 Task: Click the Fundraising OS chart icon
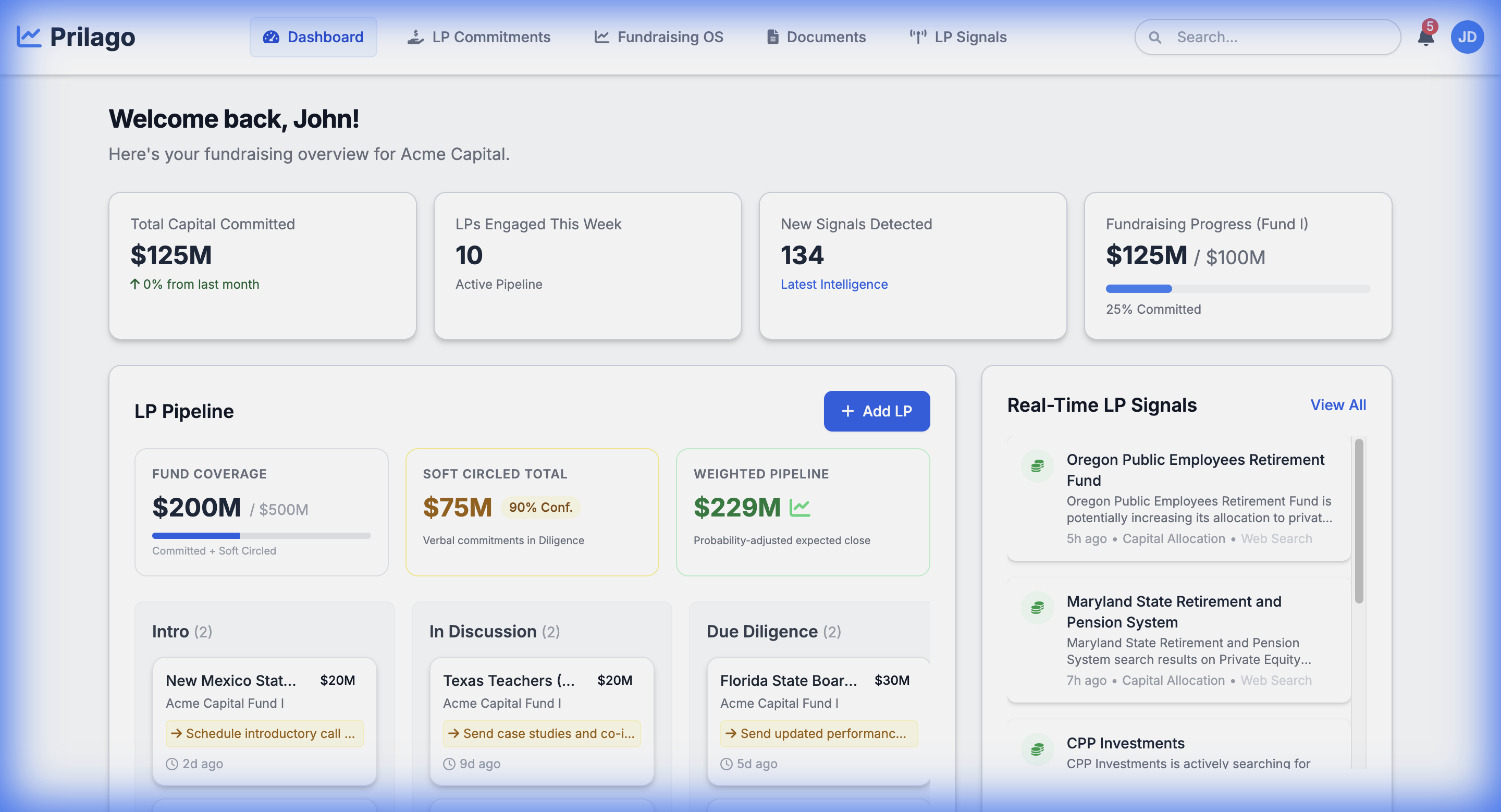600,36
